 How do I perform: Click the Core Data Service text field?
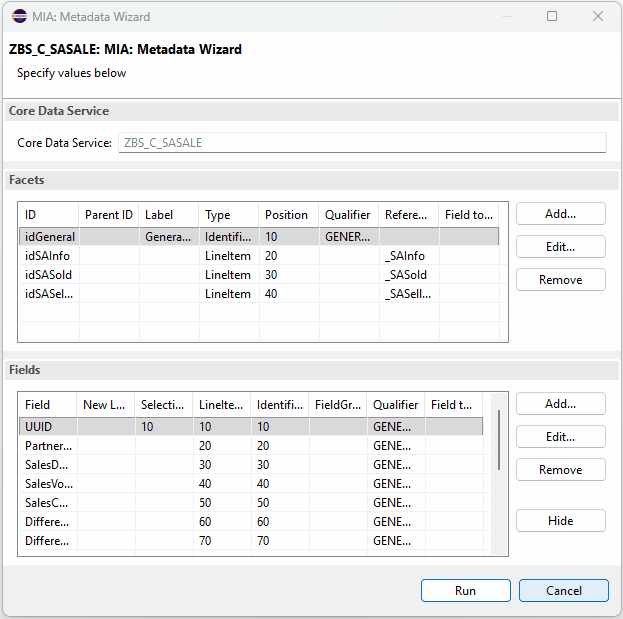point(362,143)
